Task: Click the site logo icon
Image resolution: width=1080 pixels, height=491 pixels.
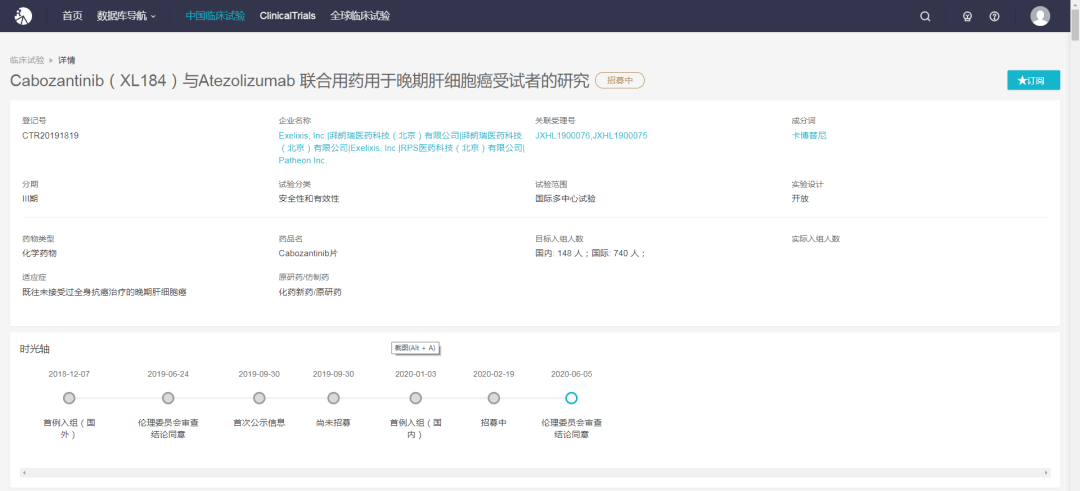Action: click(23, 15)
